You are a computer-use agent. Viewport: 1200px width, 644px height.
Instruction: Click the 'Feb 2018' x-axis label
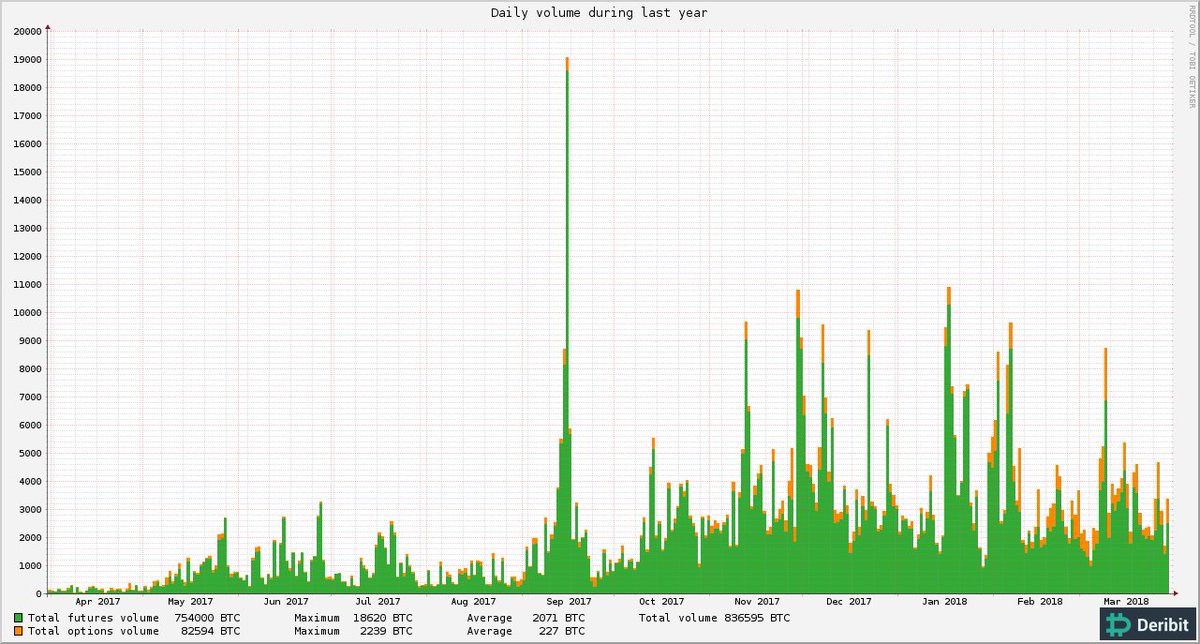coord(1039,601)
